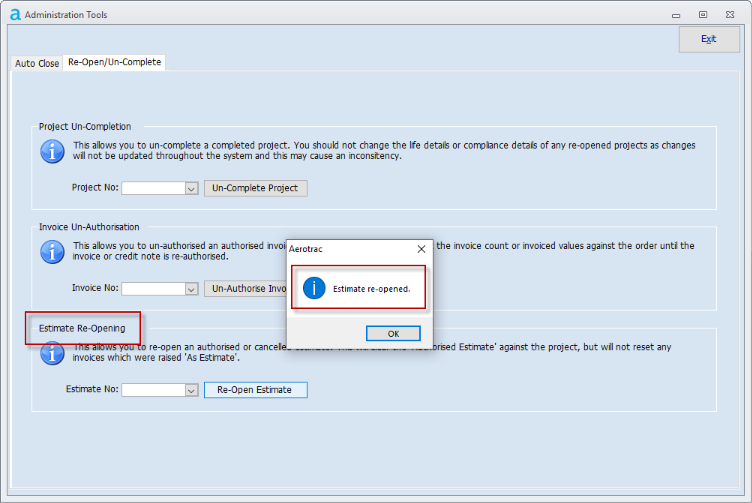Click the Invoice Un-Authorisation info icon

coord(52,251)
